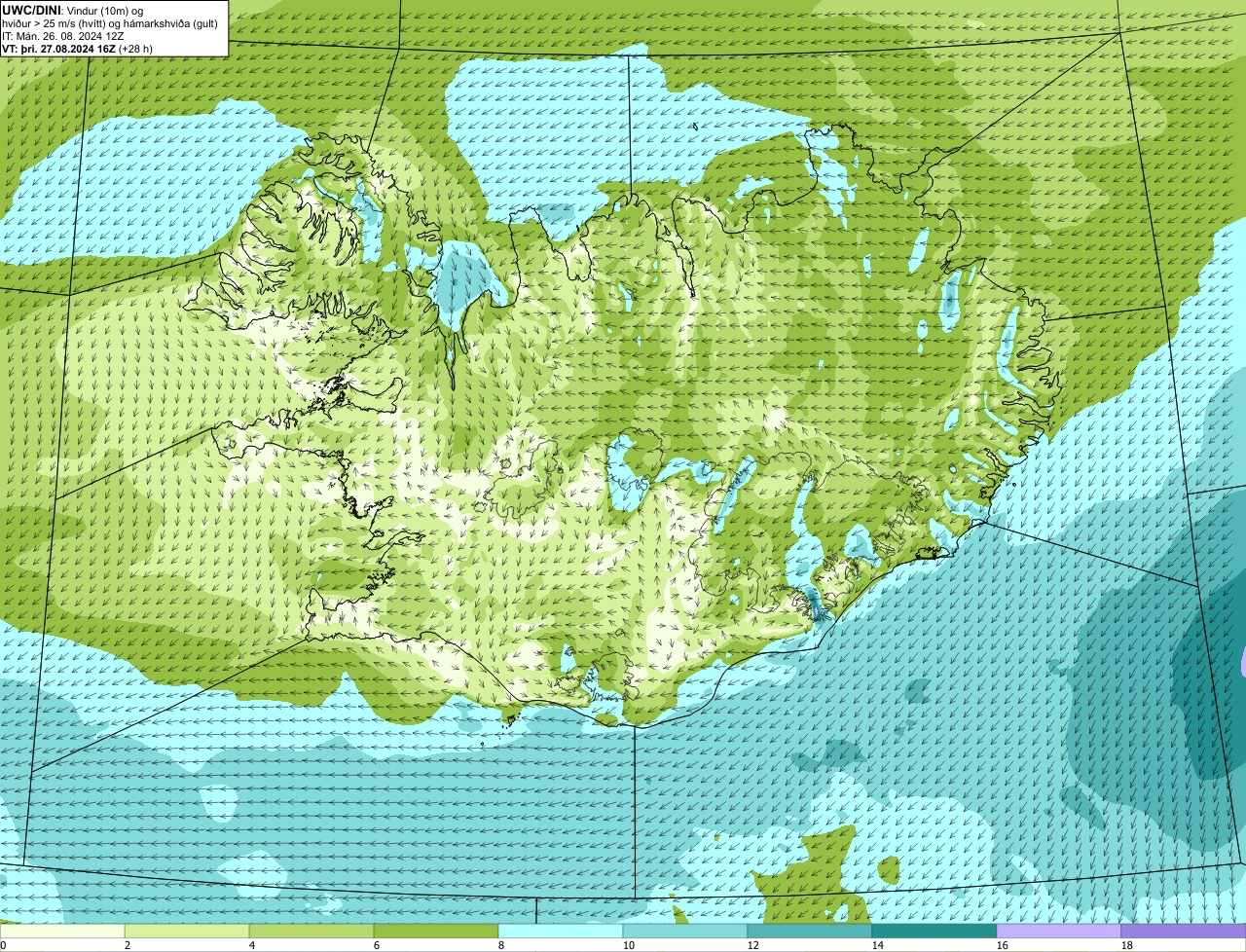The image size is (1246, 952).
Task: Click the dark teal 14–16 m/s legend swatch
Action: 934,932
